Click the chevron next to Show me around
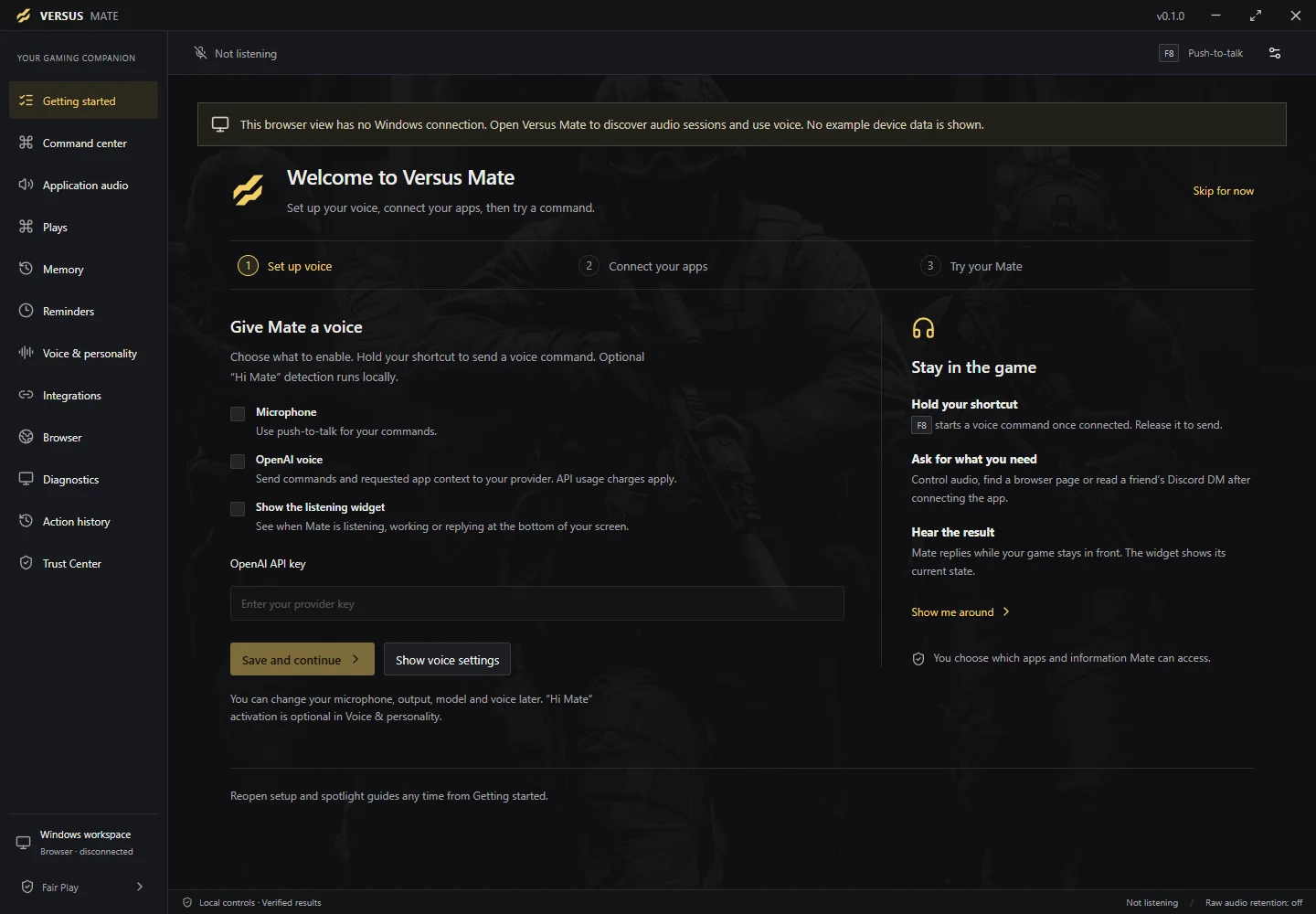Screen dimensions: 1316x914 click(1006, 611)
